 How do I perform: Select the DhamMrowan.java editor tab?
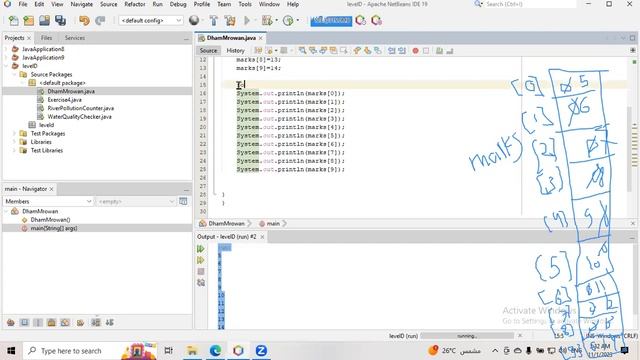pyautogui.click(x=231, y=38)
